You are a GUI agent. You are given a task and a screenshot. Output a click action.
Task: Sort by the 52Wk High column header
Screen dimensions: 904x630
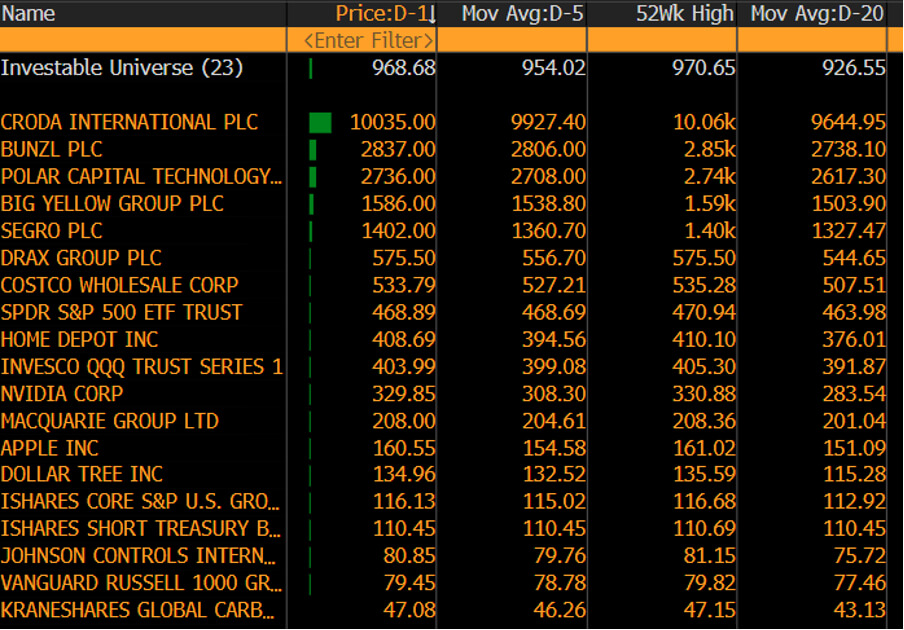click(662, 13)
